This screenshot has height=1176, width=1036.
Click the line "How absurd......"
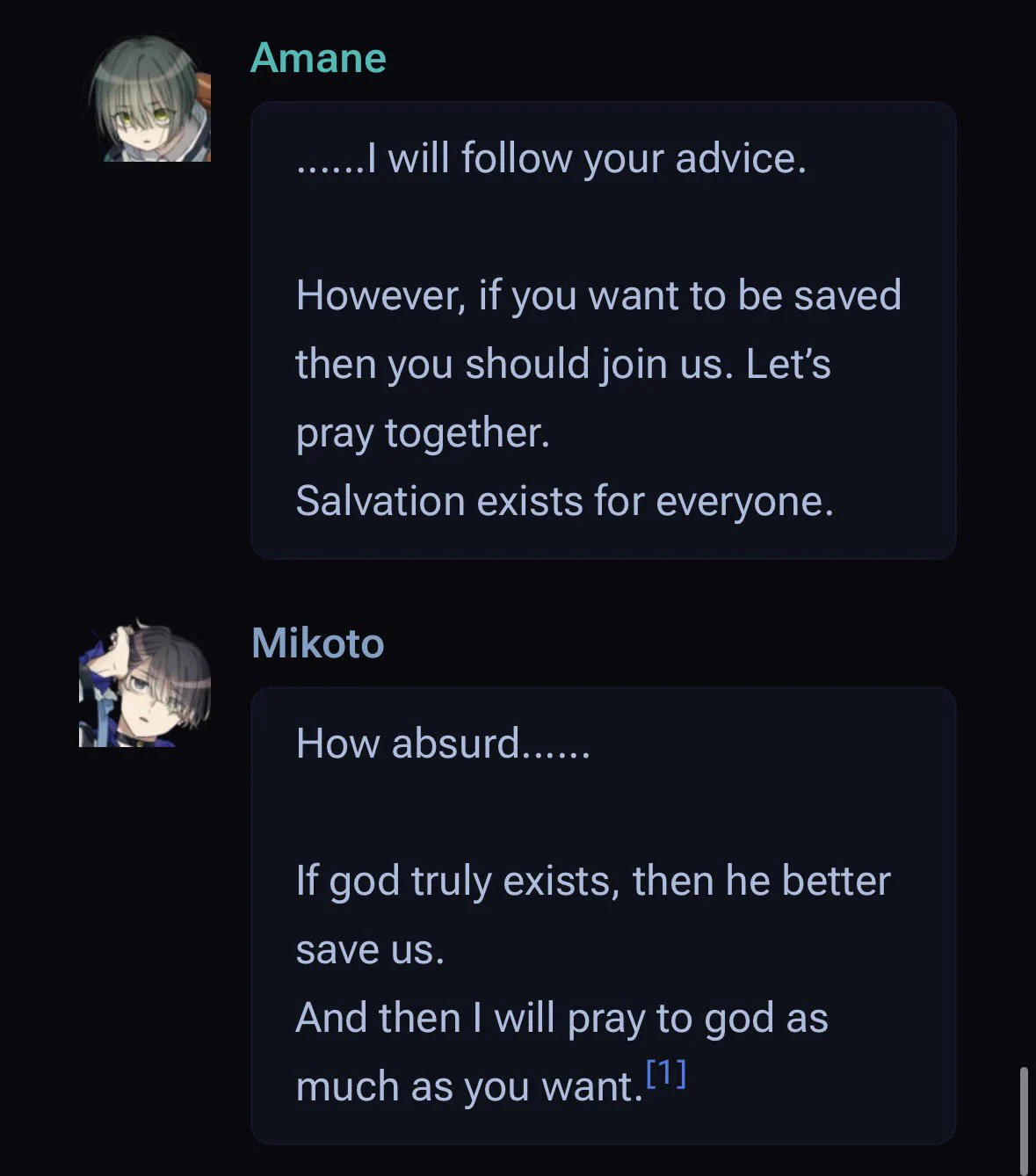(443, 744)
